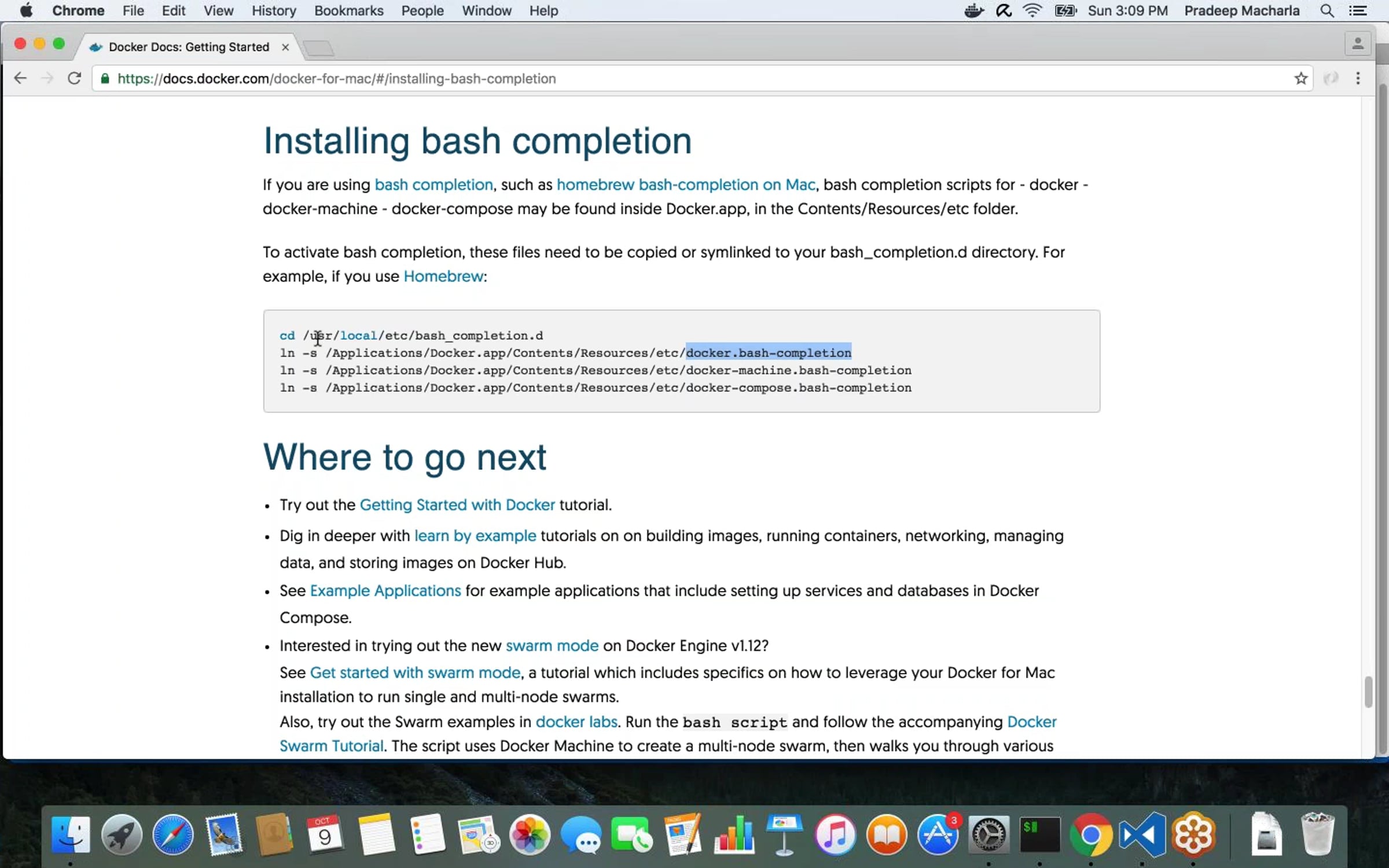Screen dimensions: 1389x868
Task: Click the faded extension icon beside the star
Action: tap(1331, 78)
